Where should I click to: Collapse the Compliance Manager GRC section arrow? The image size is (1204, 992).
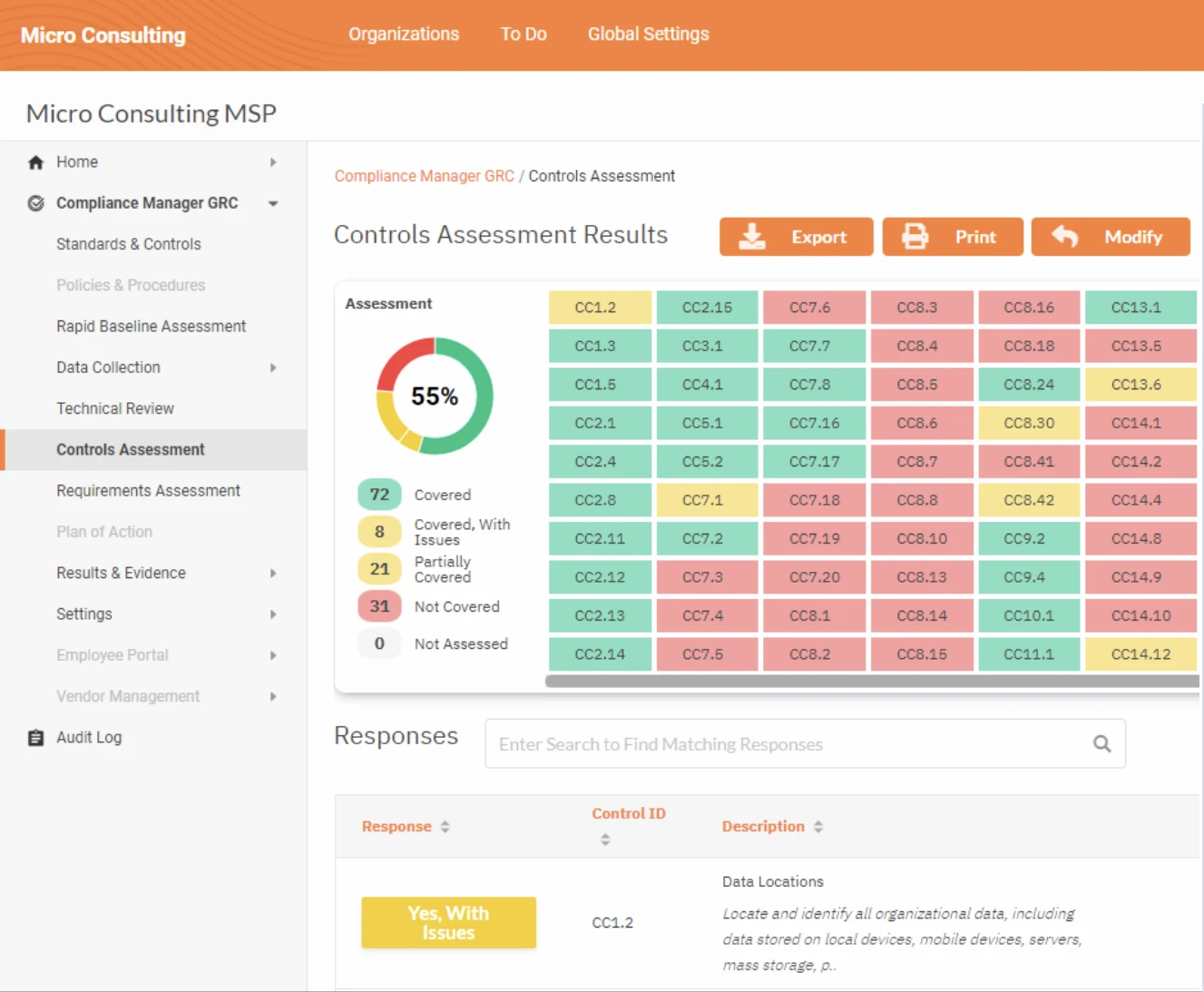pos(273,203)
